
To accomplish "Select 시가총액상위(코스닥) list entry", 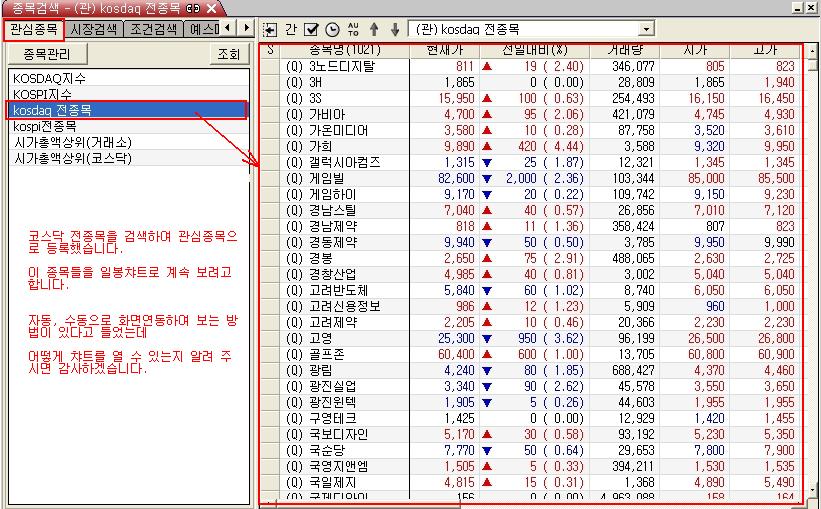I will (x=73, y=158).
